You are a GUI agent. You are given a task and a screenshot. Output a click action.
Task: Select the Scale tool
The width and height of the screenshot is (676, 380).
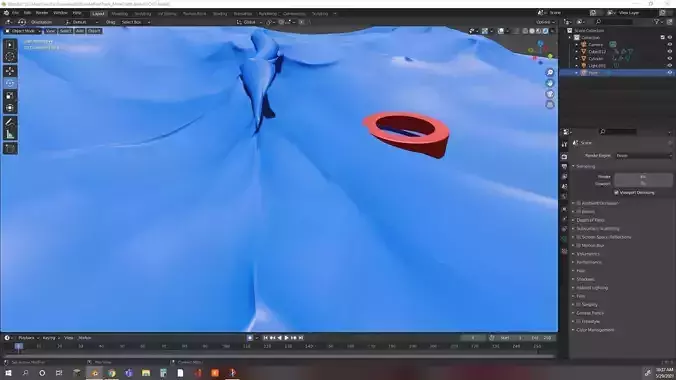(10, 96)
